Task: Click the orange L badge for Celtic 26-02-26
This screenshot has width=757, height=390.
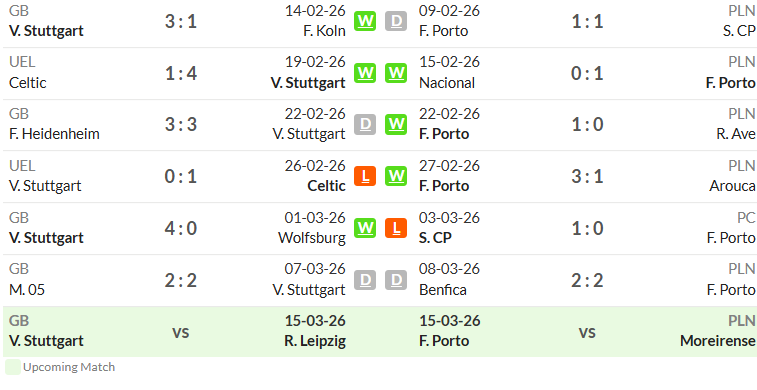Action: 365,176
